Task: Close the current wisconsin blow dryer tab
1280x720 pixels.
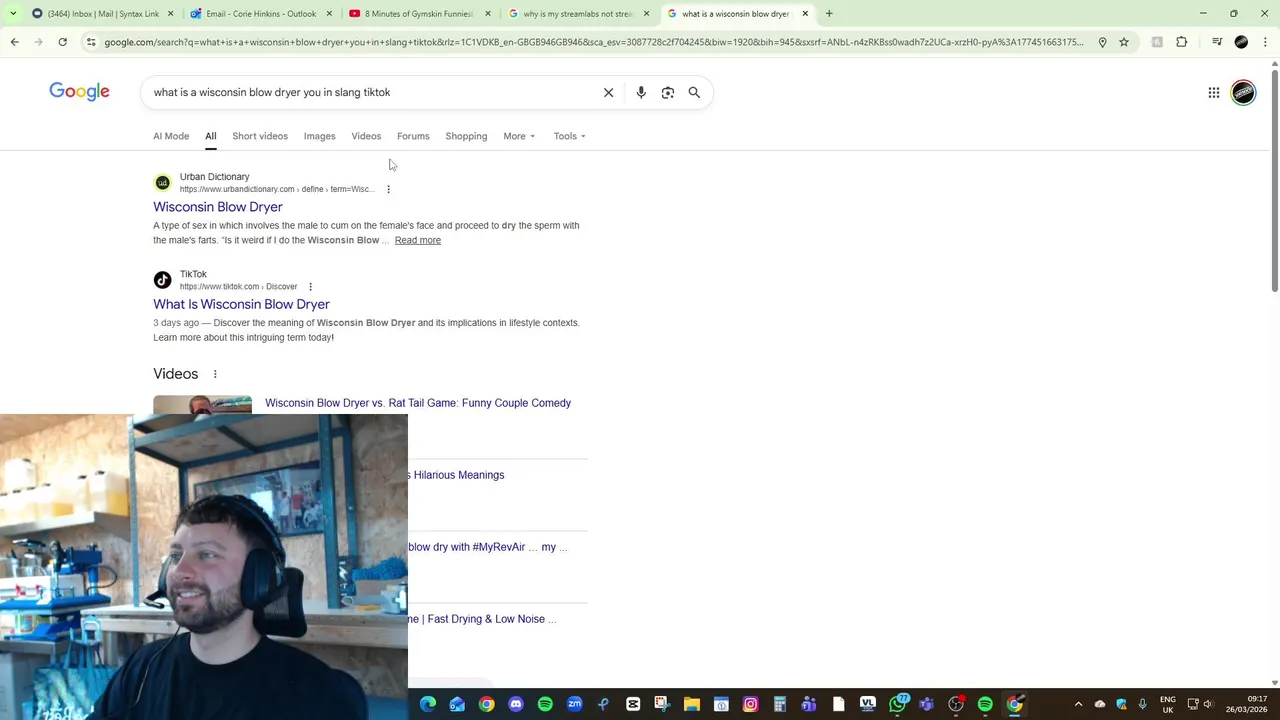Action: coord(805,14)
